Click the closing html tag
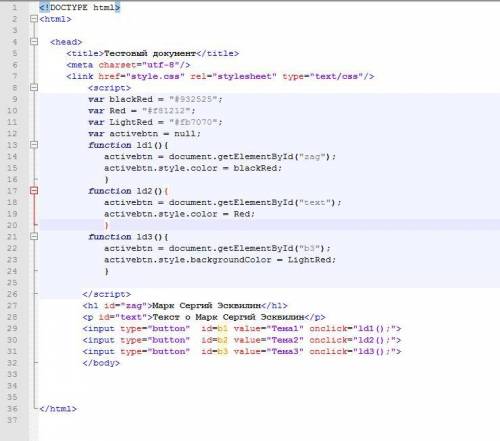 (58, 409)
